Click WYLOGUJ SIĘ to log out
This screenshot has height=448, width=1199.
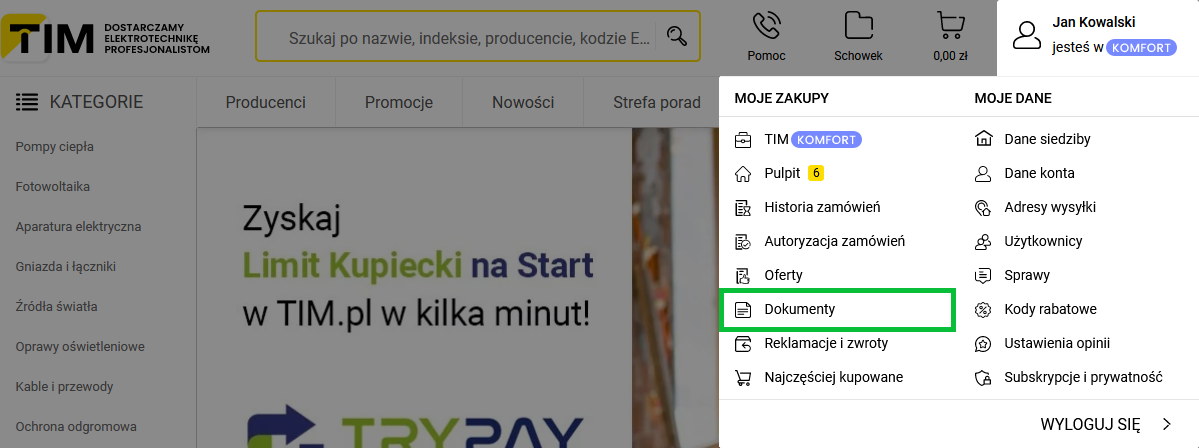pos(1090,424)
